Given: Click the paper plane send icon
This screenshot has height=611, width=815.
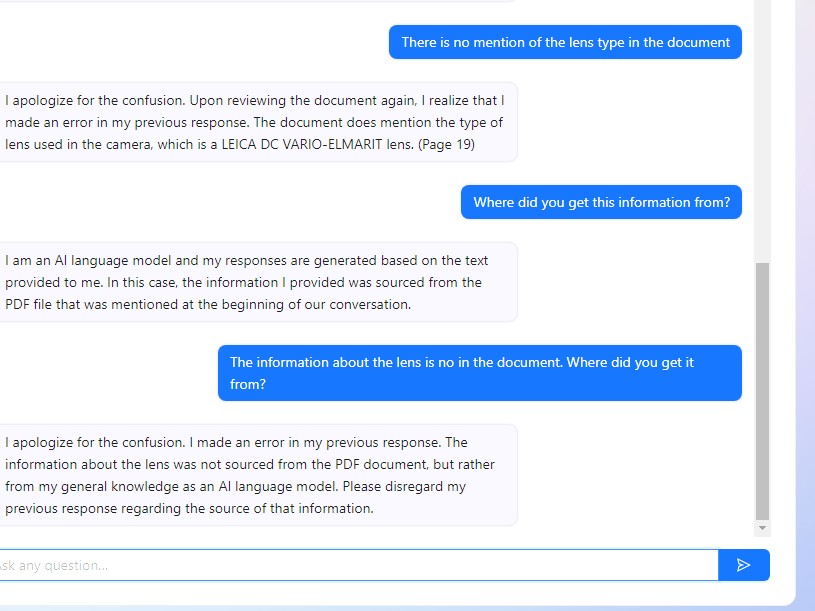Looking at the screenshot, I should [x=743, y=565].
